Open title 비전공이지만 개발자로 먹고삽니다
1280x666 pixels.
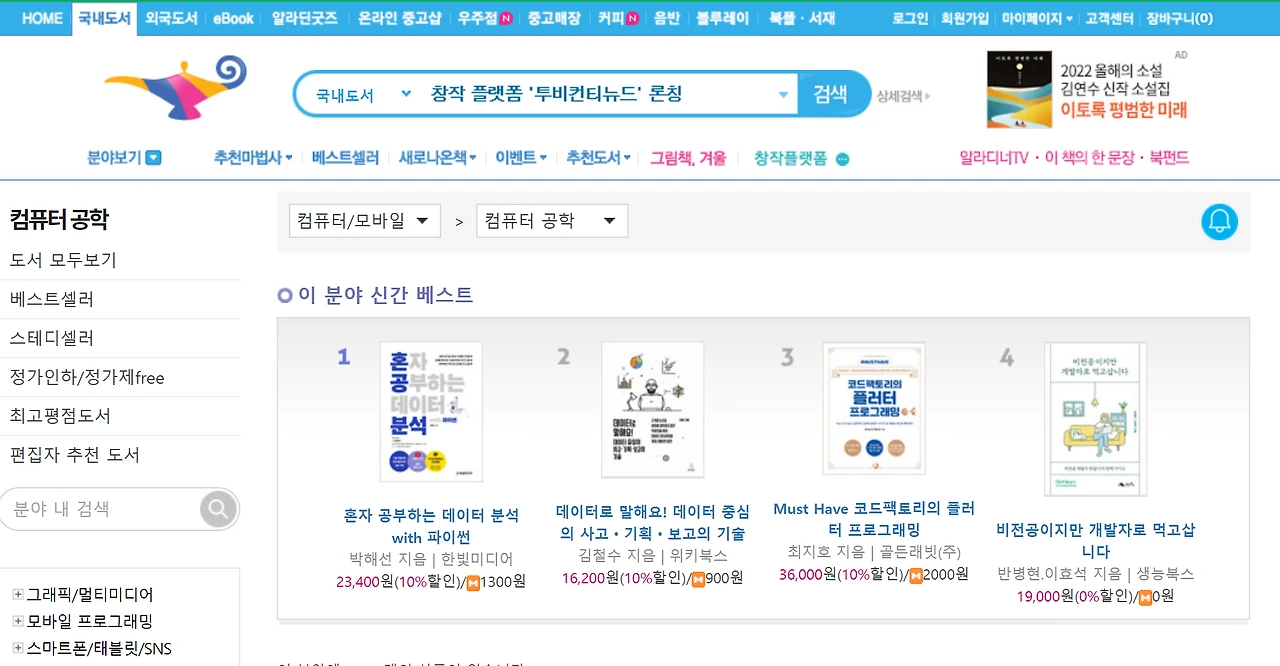tap(1096, 540)
